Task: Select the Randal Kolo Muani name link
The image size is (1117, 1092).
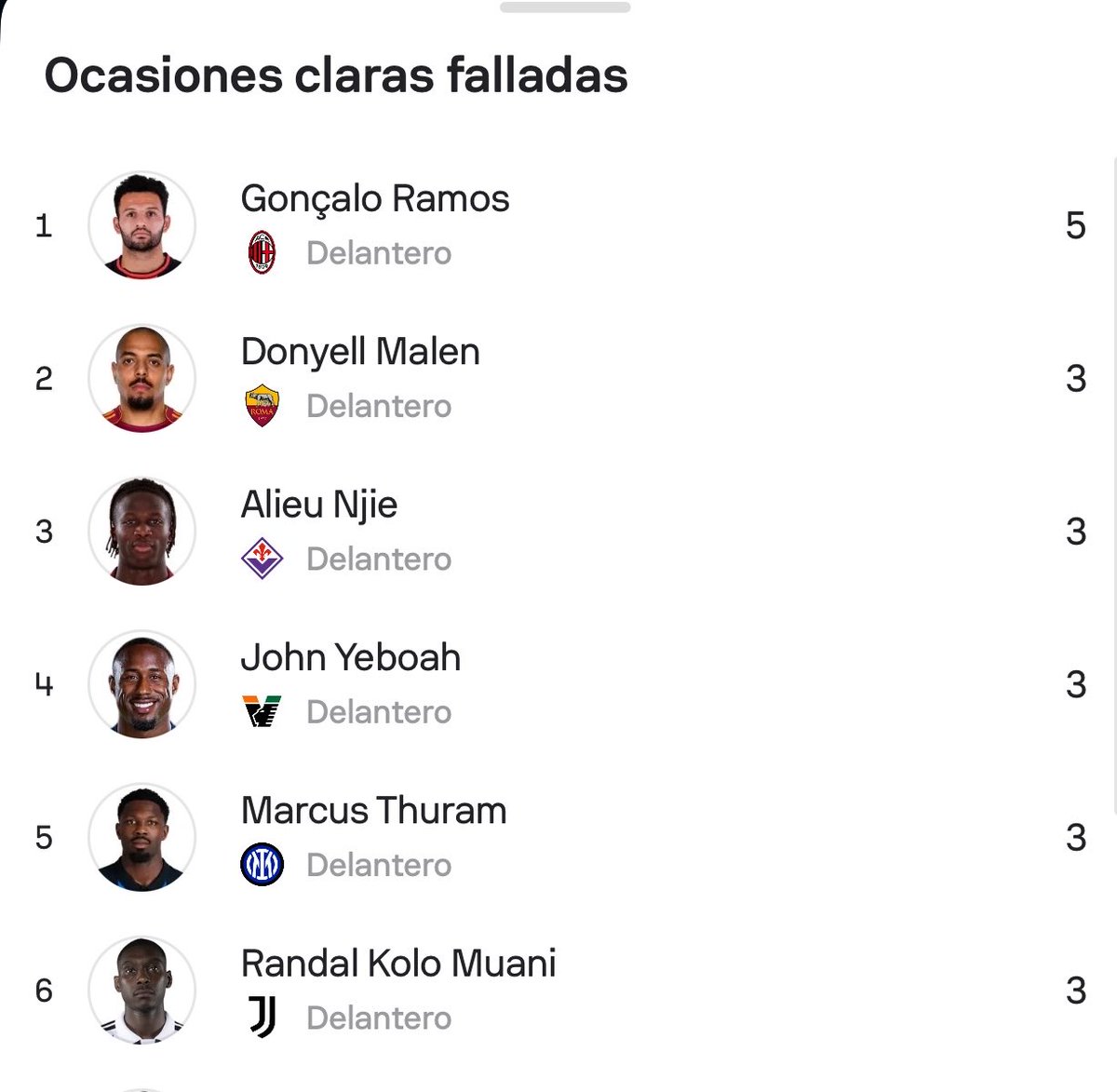Action: (398, 964)
